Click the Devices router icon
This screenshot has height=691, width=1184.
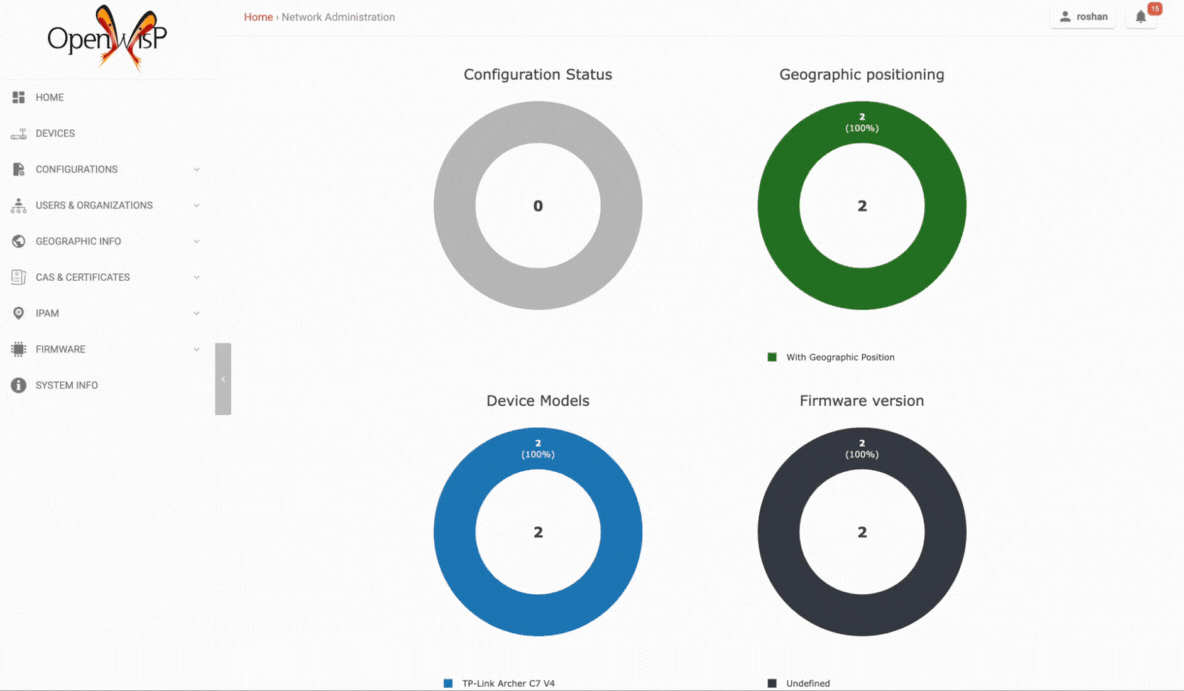point(19,134)
